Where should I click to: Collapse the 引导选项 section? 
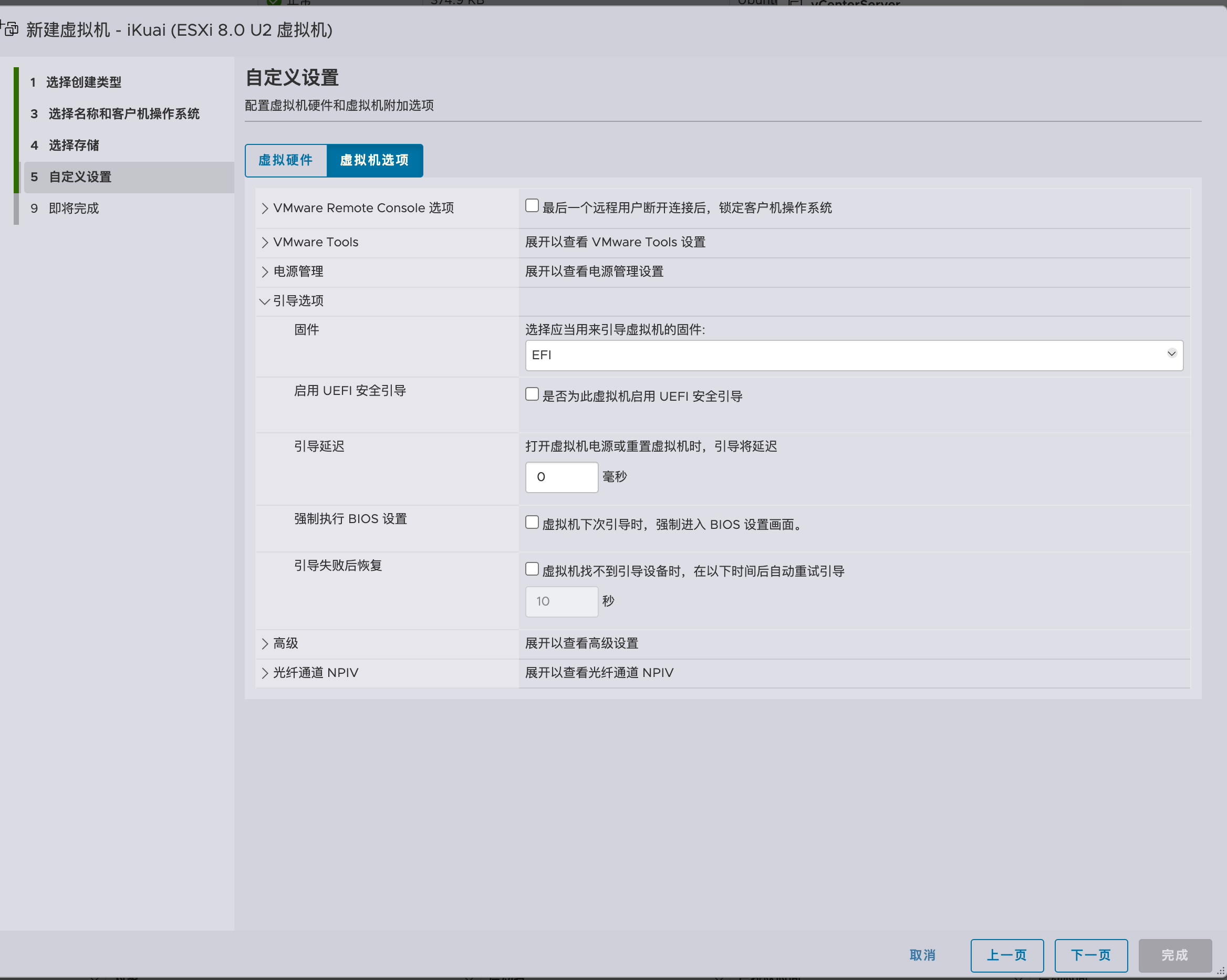point(265,301)
